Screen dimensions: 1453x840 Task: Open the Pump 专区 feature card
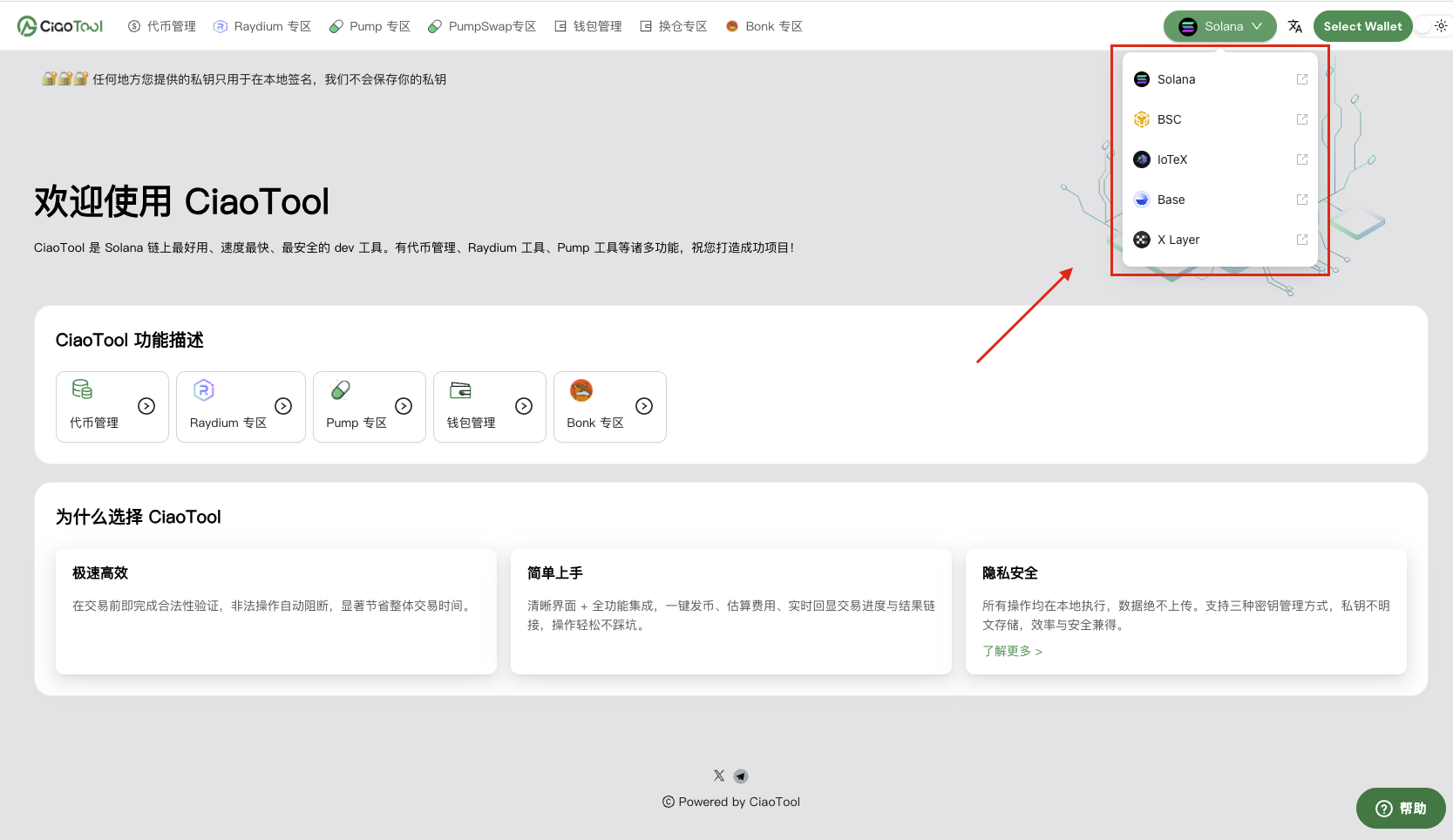click(x=370, y=407)
